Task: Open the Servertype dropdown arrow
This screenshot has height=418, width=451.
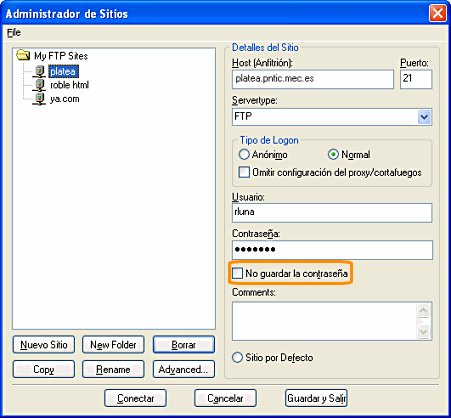Action: (x=424, y=117)
